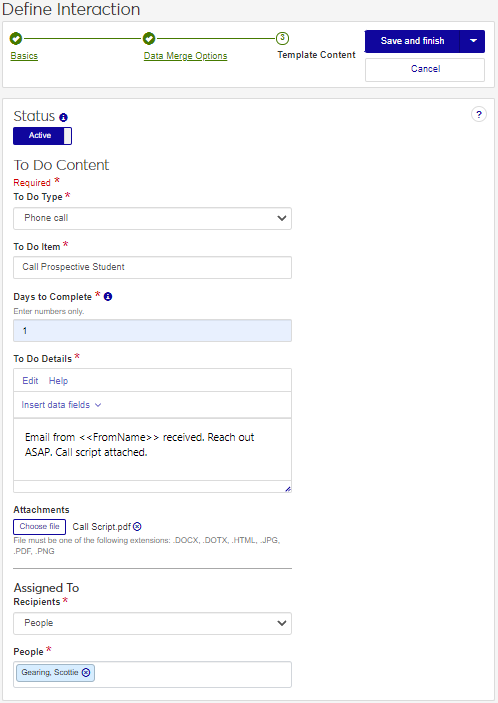Go to the Basics step link

(x=24, y=56)
